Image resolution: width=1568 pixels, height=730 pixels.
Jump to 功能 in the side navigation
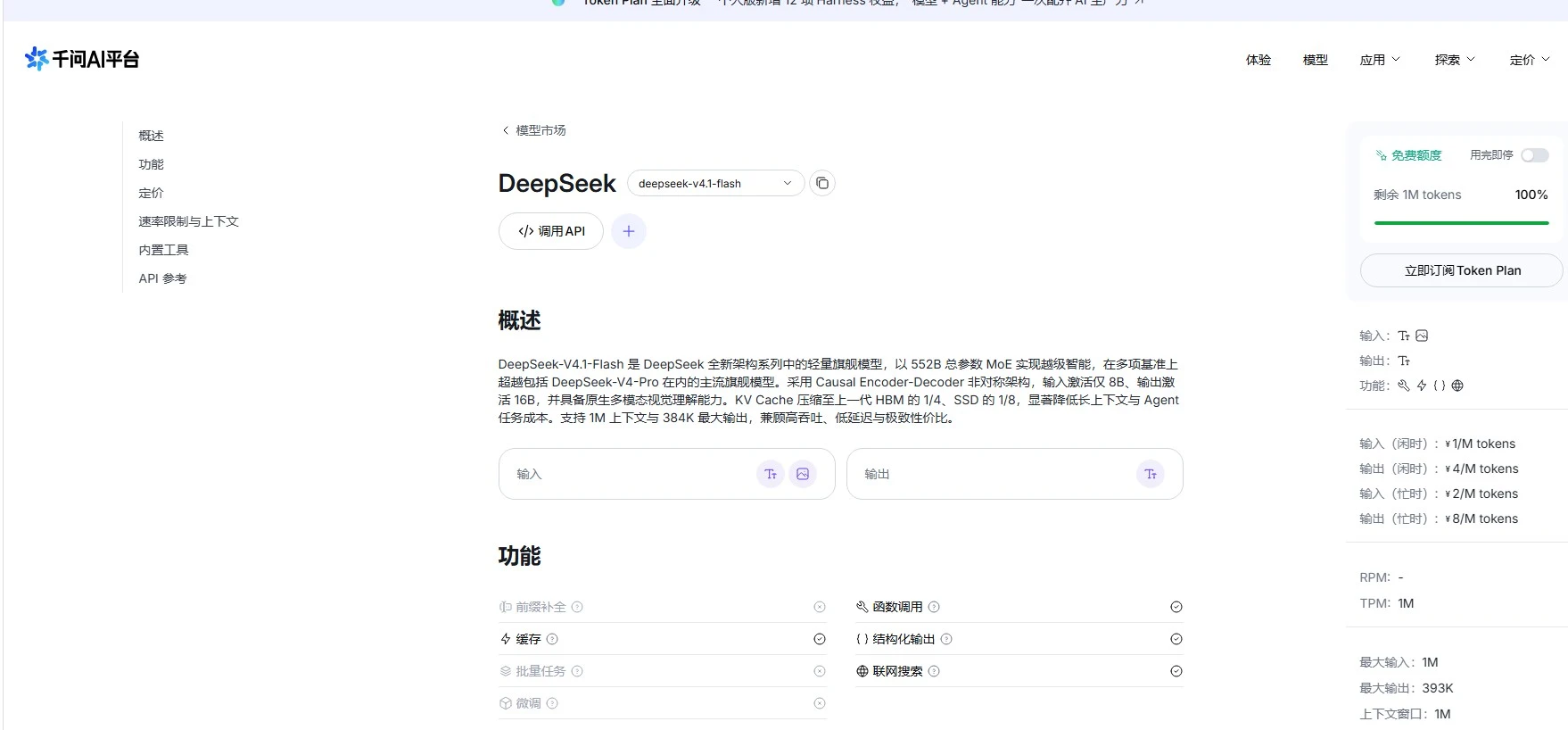click(x=152, y=164)
